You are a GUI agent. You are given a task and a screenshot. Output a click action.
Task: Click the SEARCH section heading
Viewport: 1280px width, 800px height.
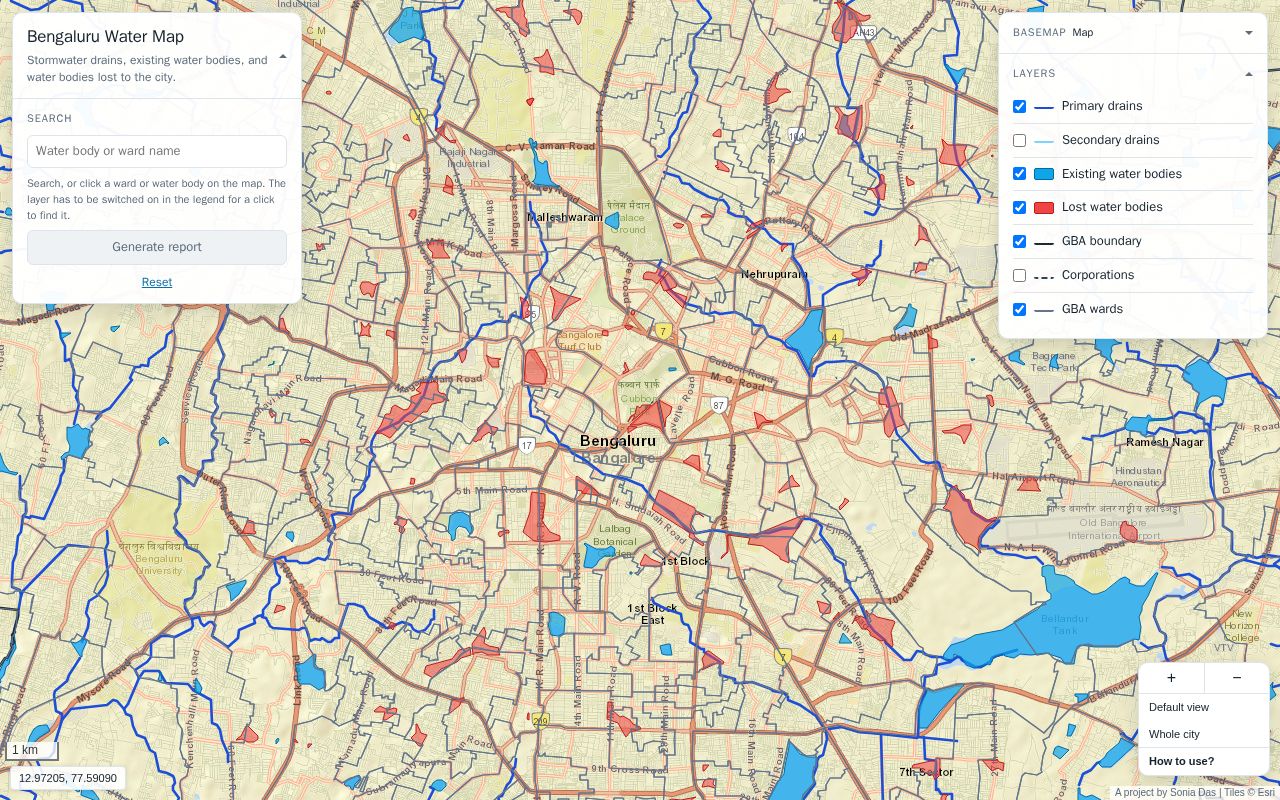coord(50,118)
